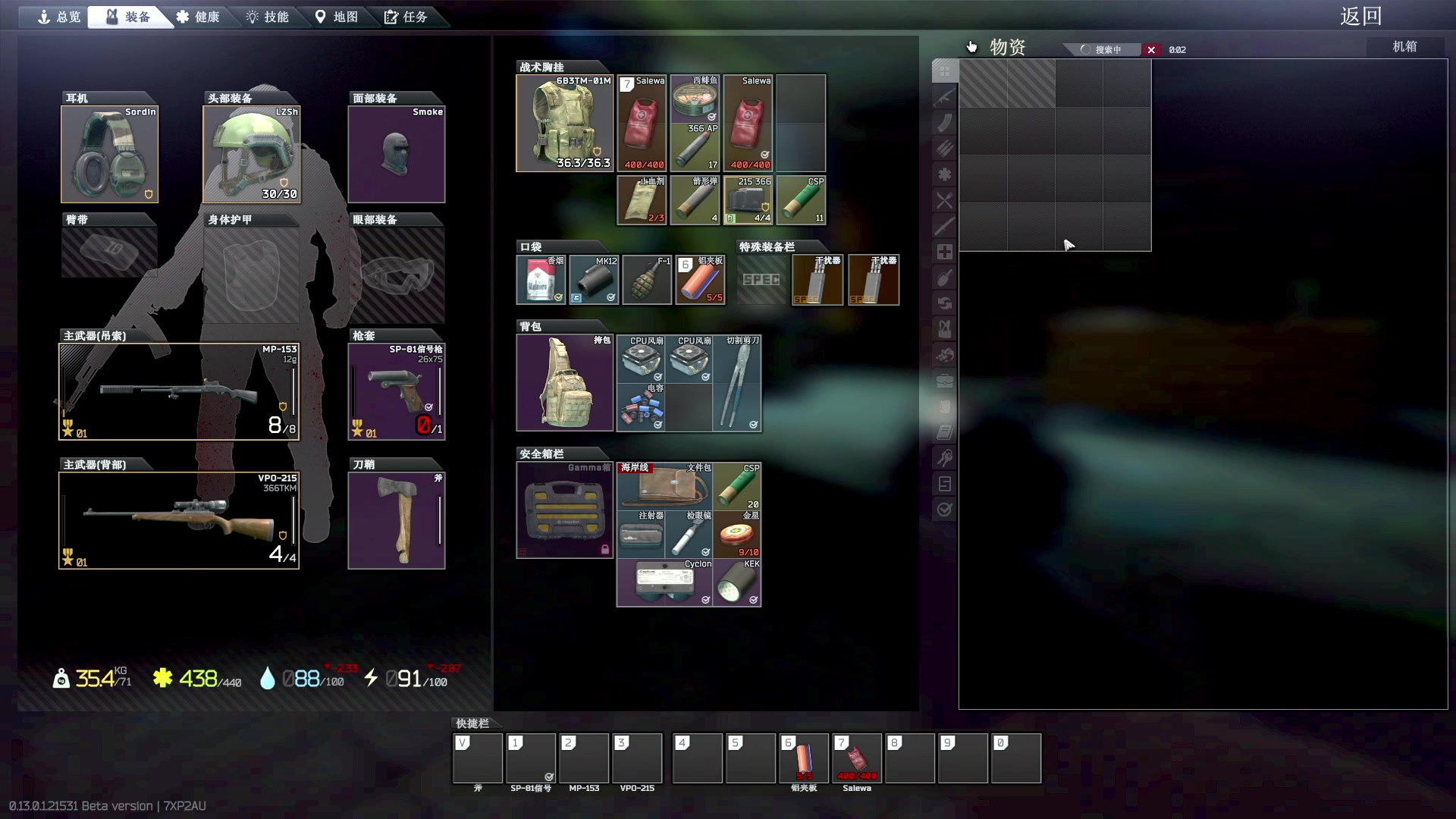This screenshot has width=1456, height=819.
Task: Select the weapons filter icon in sidebar
Action: click(944, 97)
